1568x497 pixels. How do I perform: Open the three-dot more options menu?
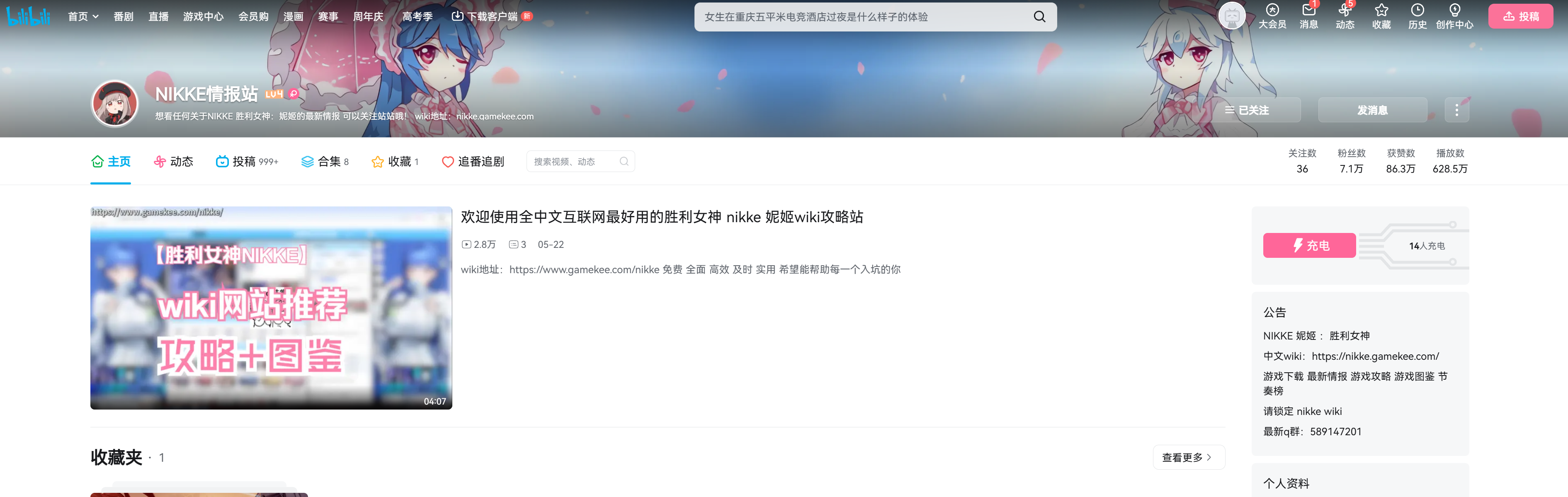tap(1456, 110)
